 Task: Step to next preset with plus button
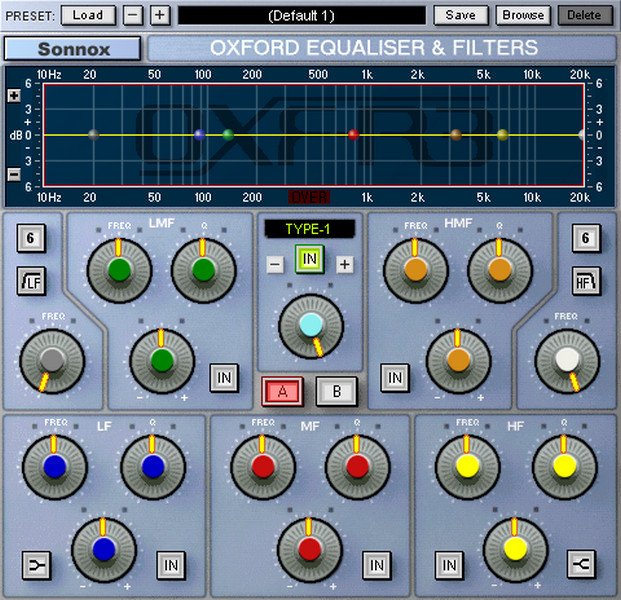(160, 15)
